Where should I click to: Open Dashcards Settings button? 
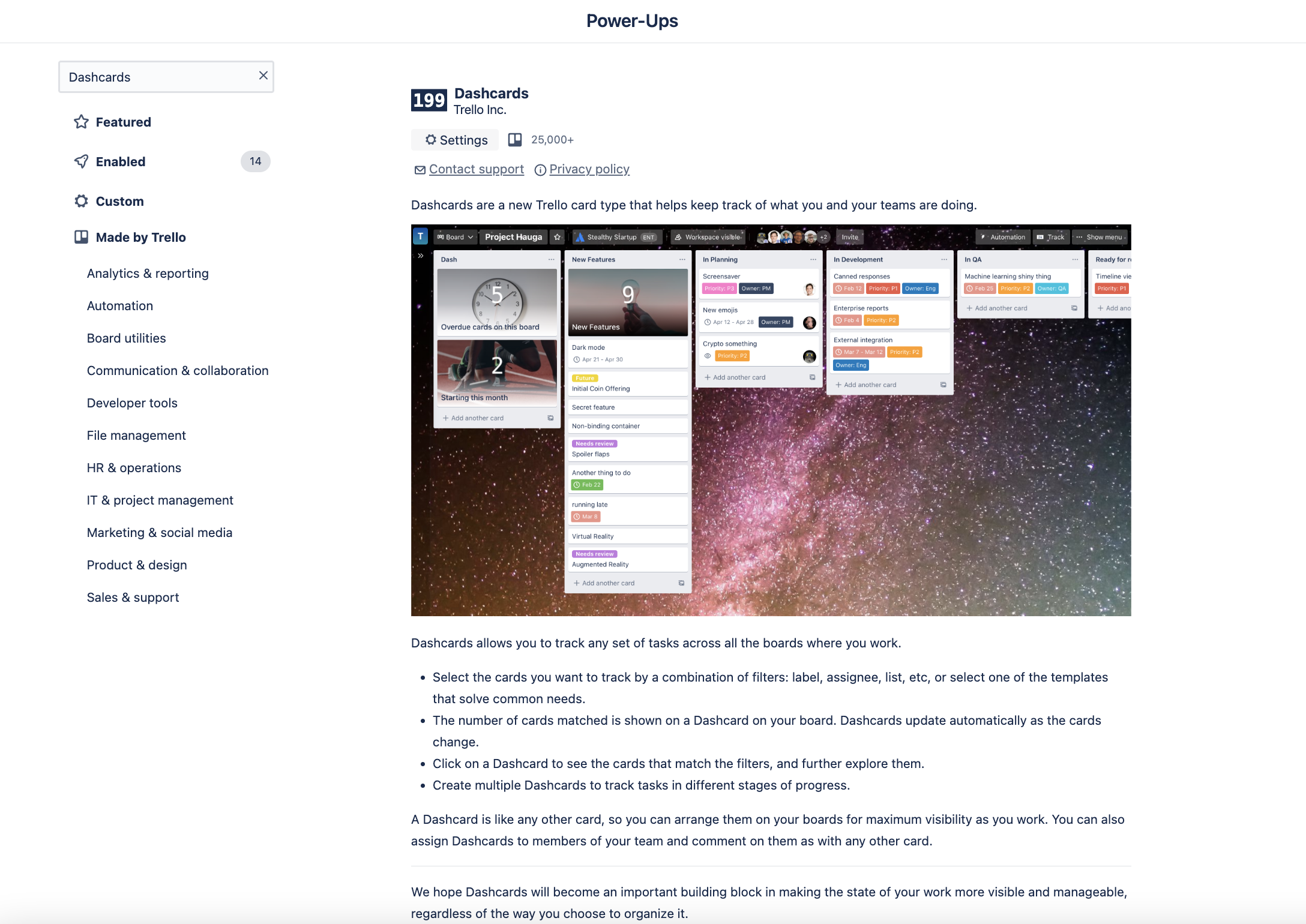tap(455, 140)
